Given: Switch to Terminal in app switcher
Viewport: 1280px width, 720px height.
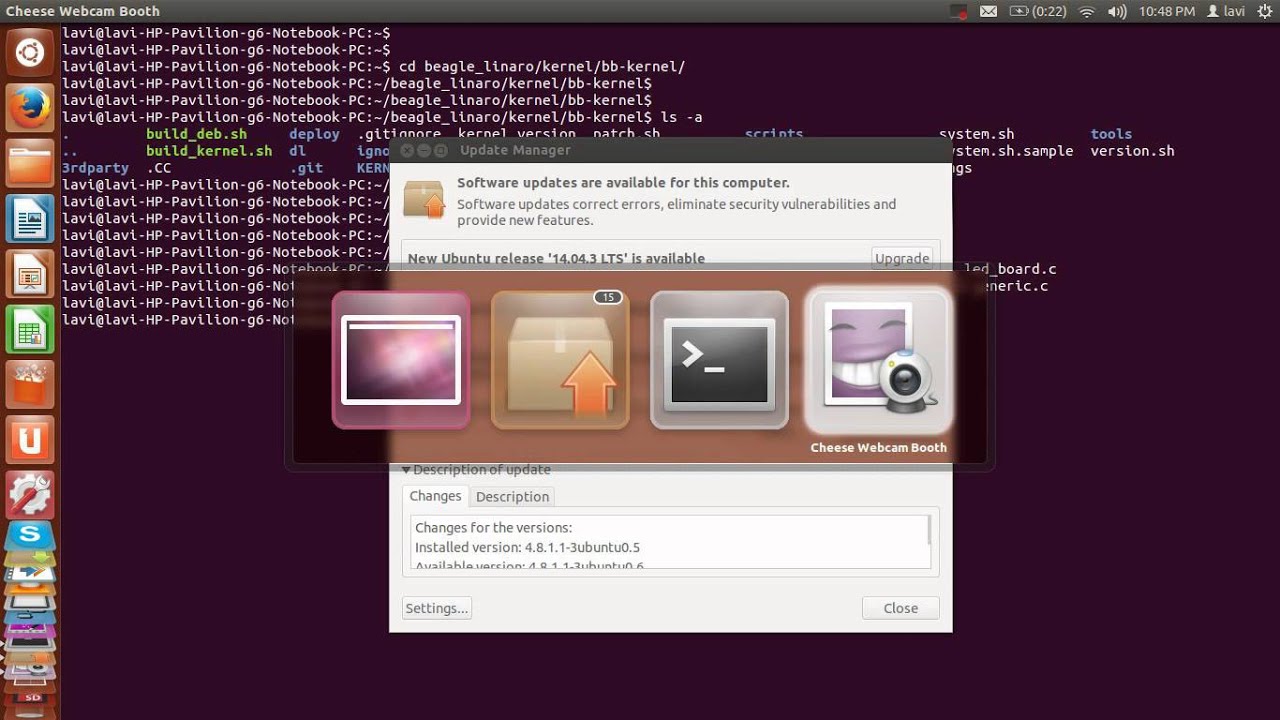Looking at the screenshot, I should (719, 360).
